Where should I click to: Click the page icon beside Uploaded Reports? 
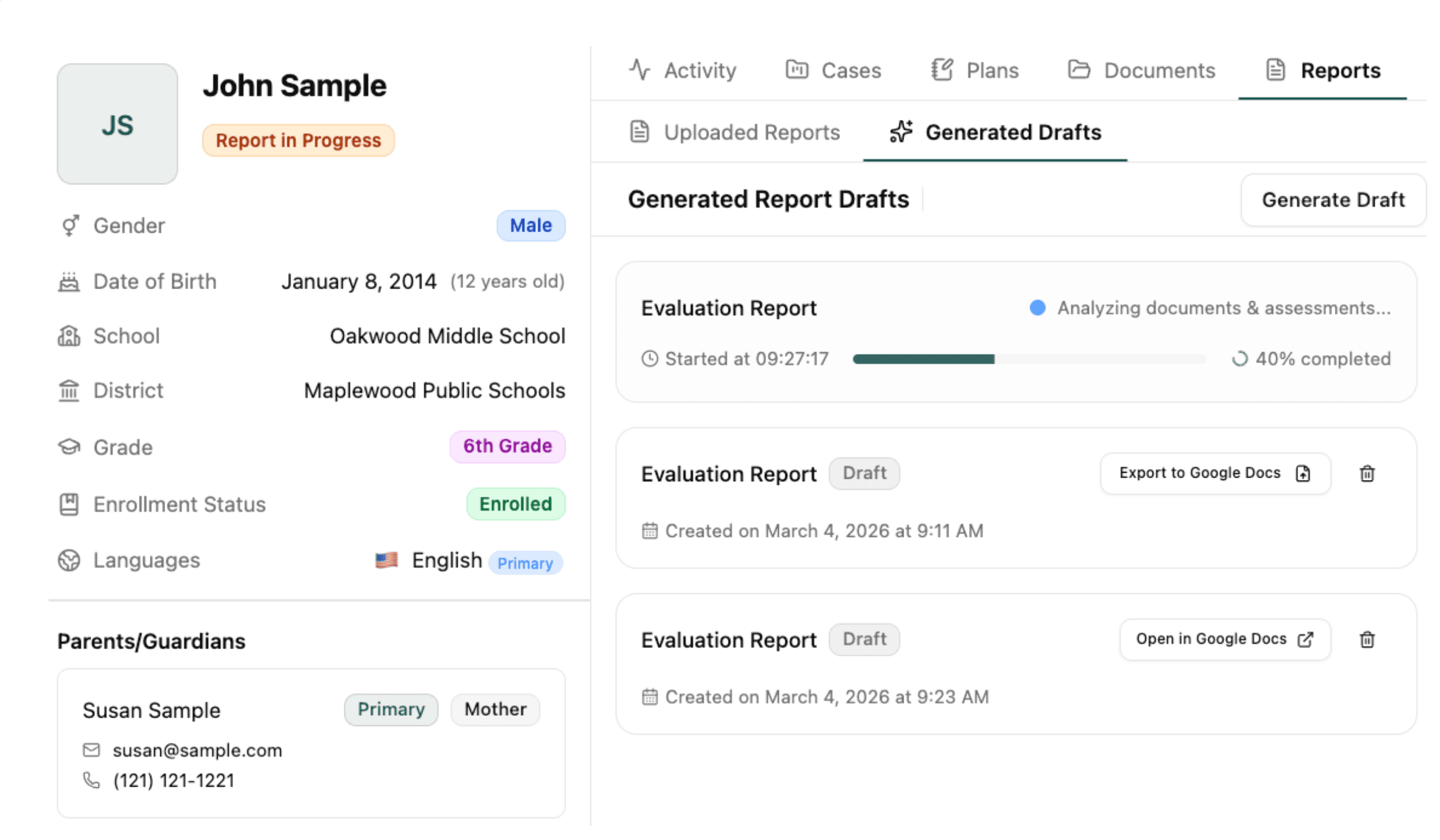point(640,132)
